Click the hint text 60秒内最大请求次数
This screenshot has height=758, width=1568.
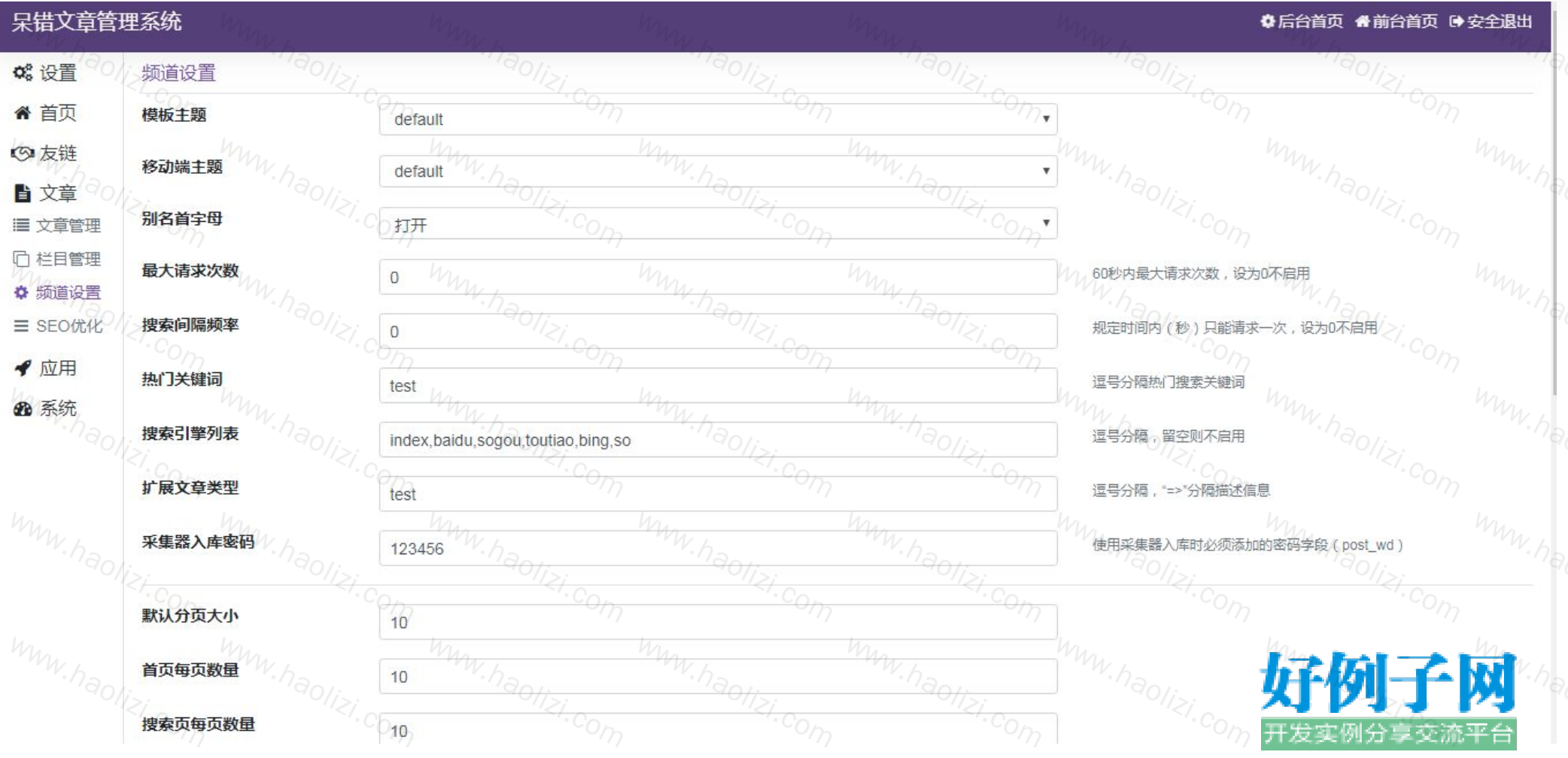pos(1201,274)
